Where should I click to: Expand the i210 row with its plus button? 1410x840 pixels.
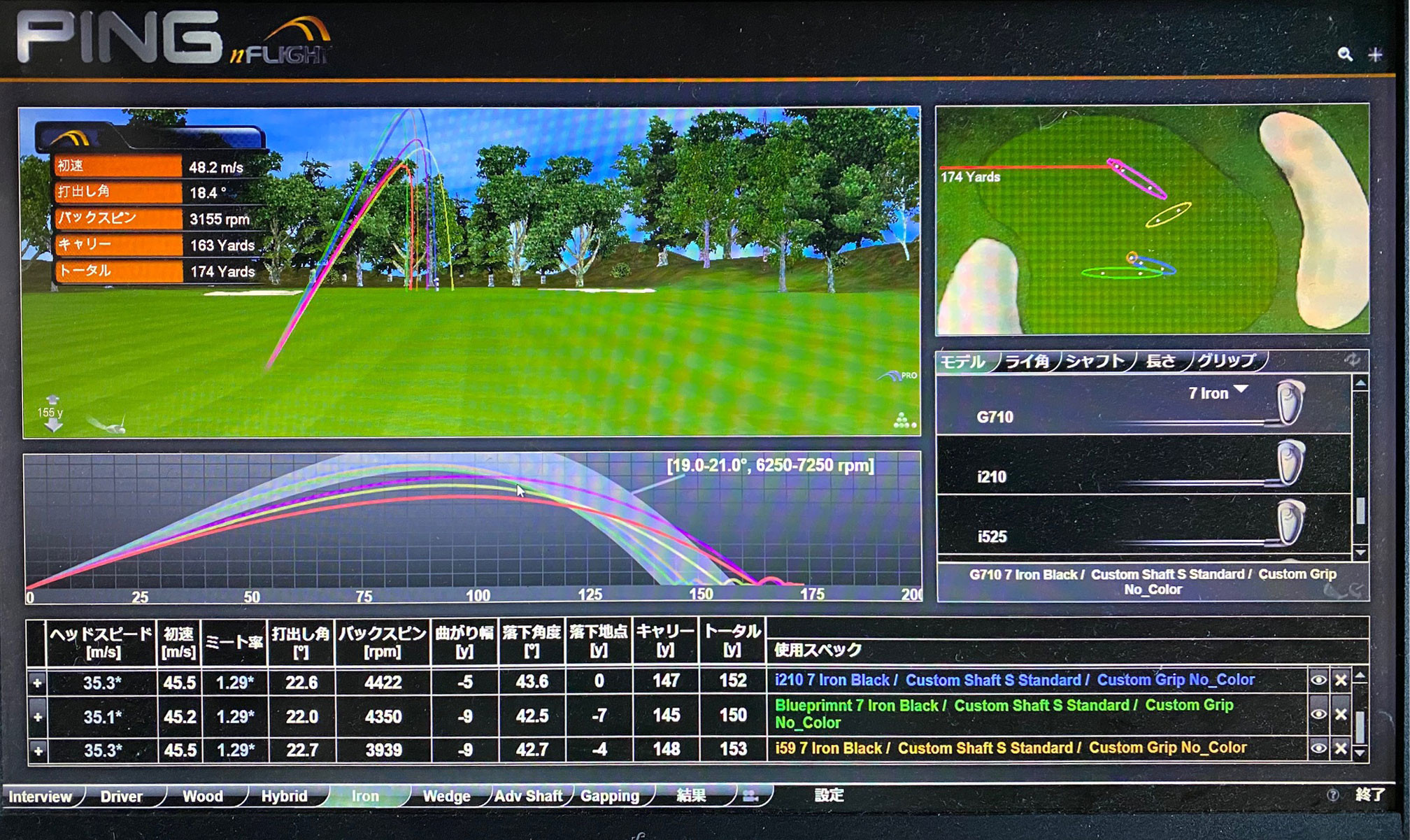point(37,682)
